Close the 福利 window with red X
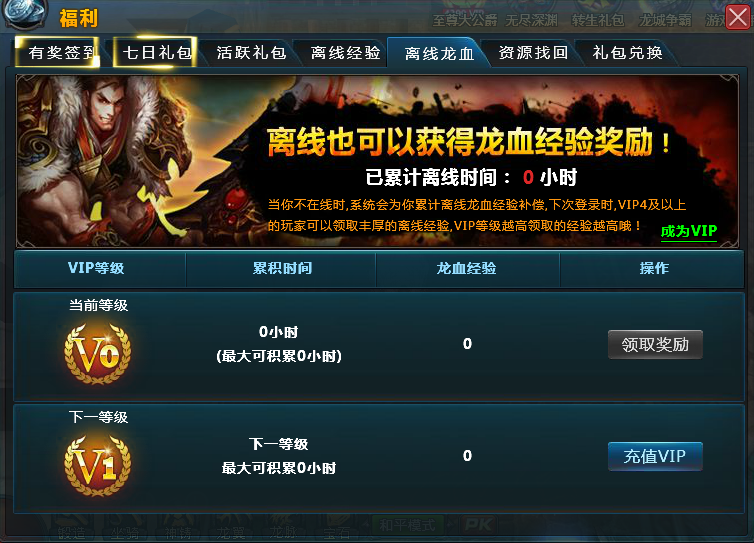754x543 pixels. pyautogui.click(x=738, y=17)
